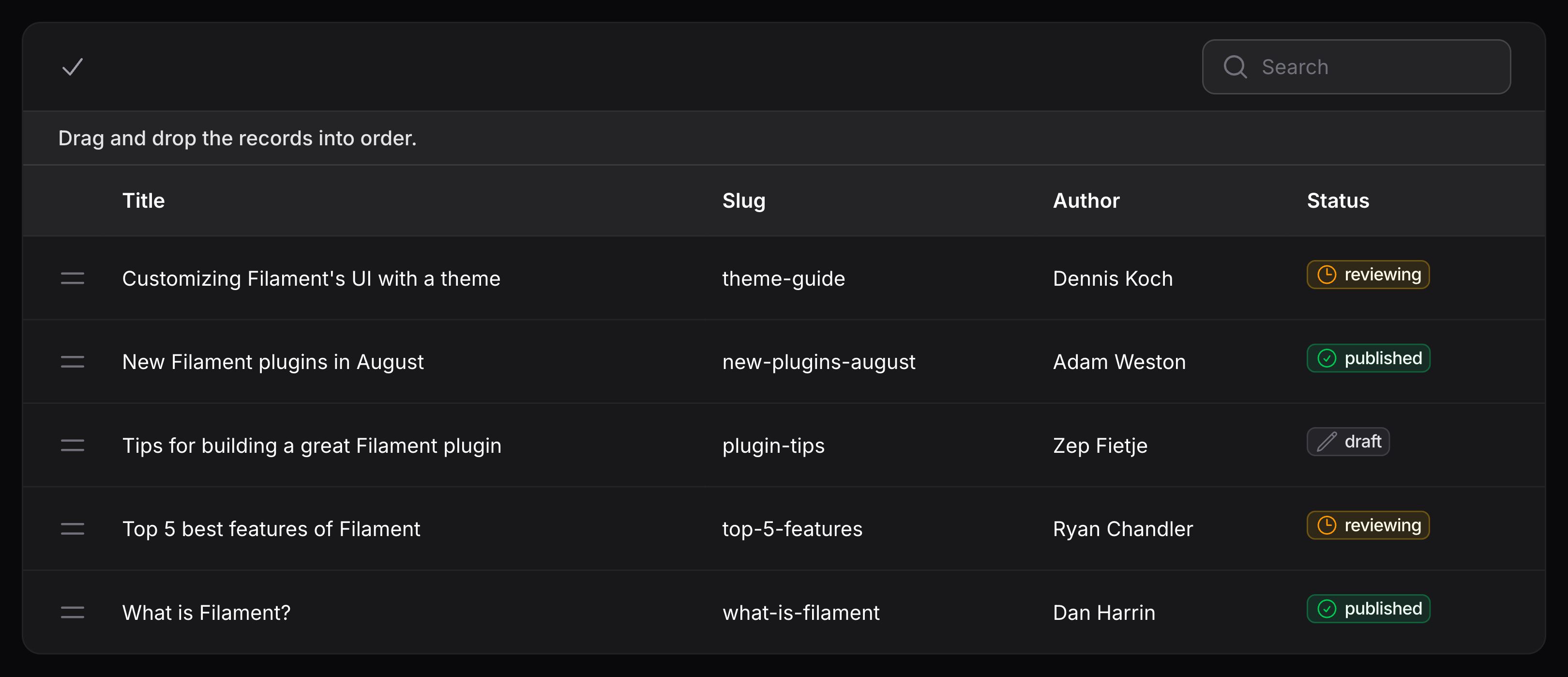Screen dimensions: 1568x677
Task: Click the Author column header
Action: (1086, 200)
